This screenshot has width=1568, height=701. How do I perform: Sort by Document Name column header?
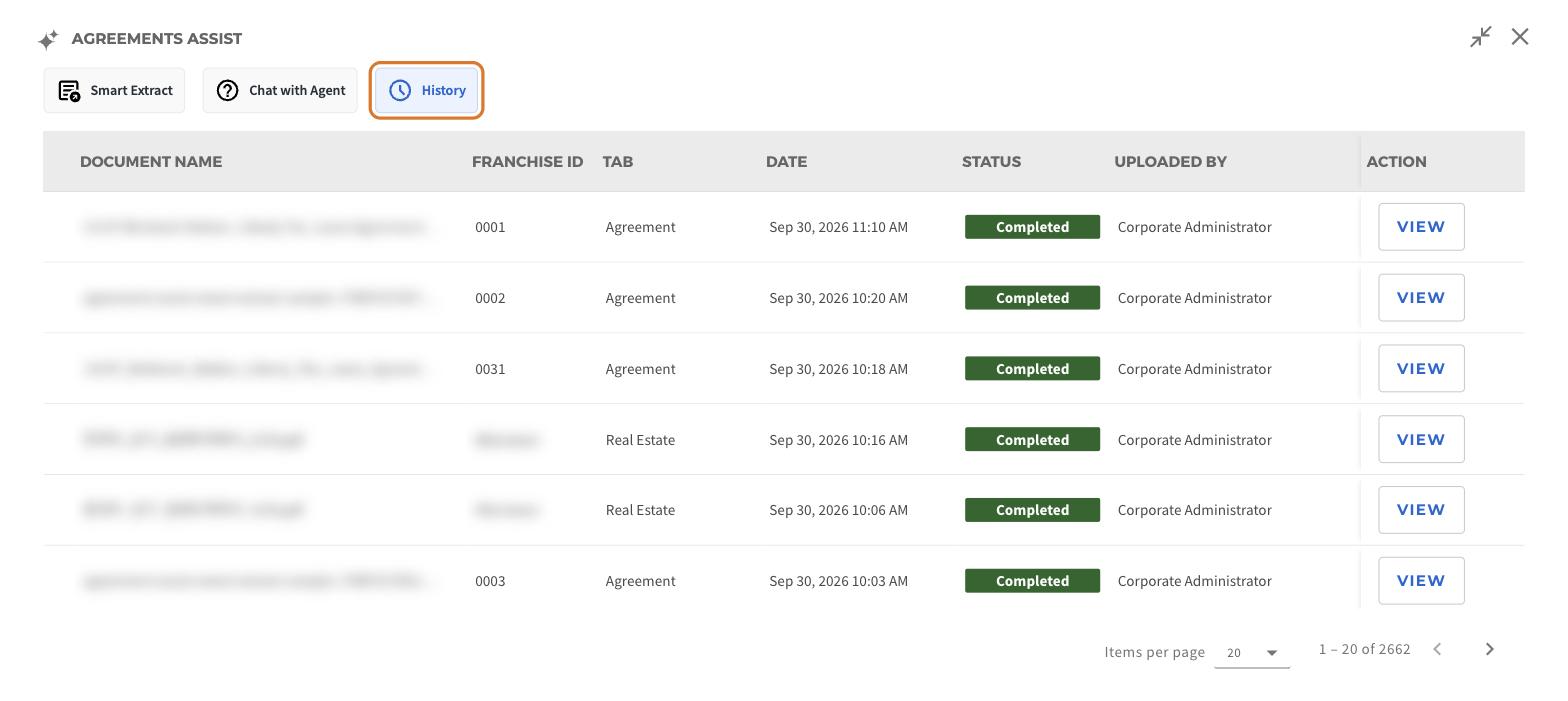(151, 162)
